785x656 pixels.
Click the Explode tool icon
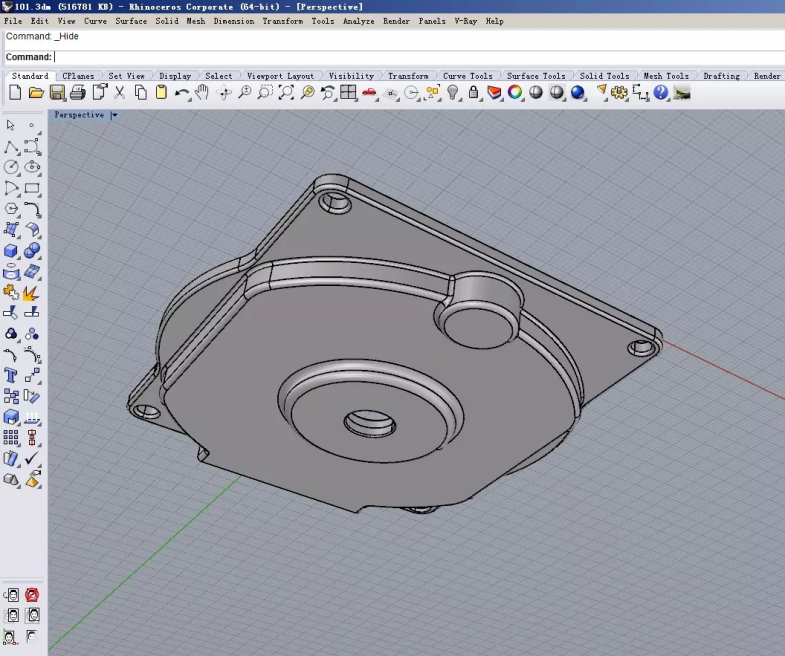32,293
